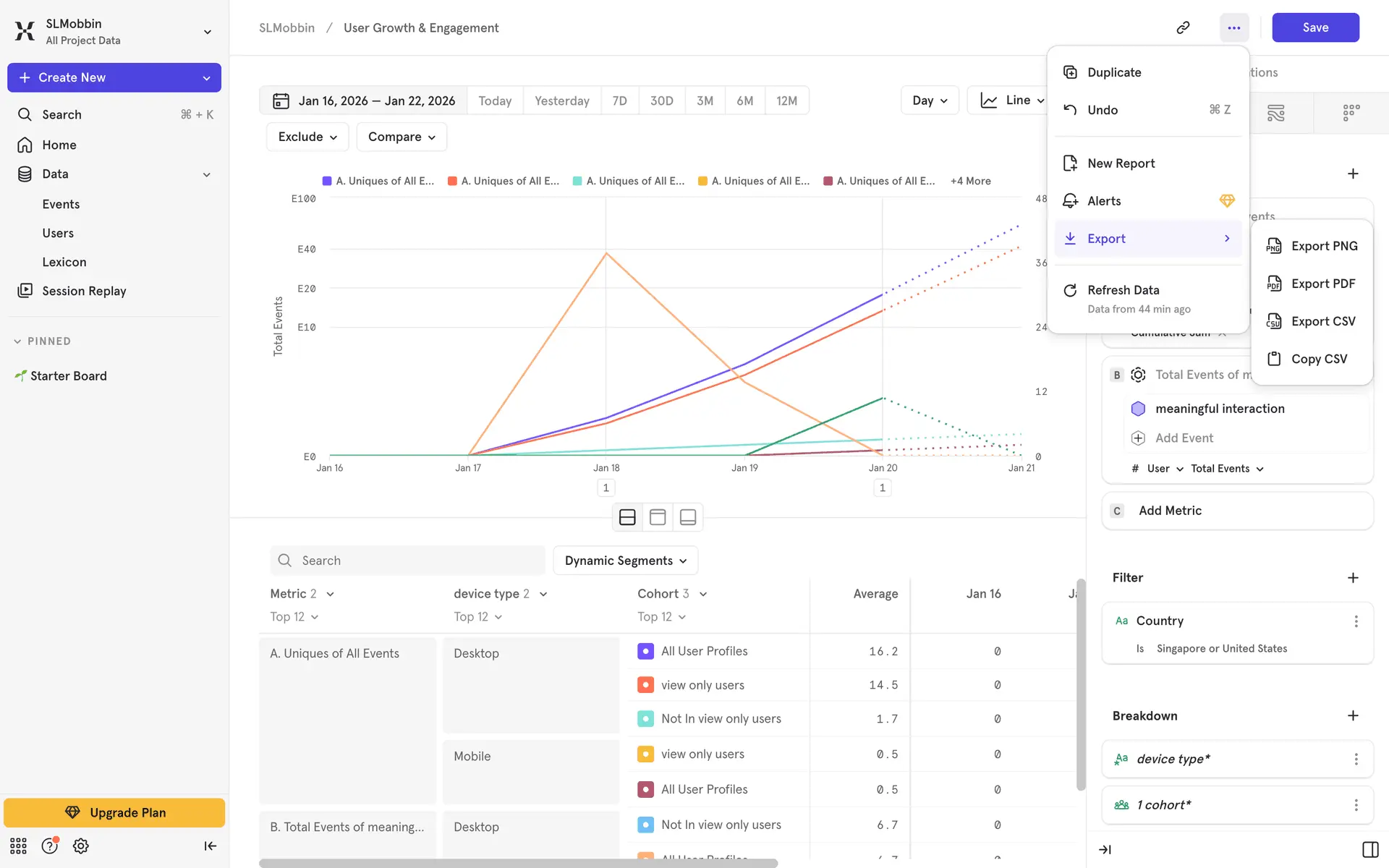Collapse the left sidebar with arrow icon
1389x868 pixels.
pos(210,846)
